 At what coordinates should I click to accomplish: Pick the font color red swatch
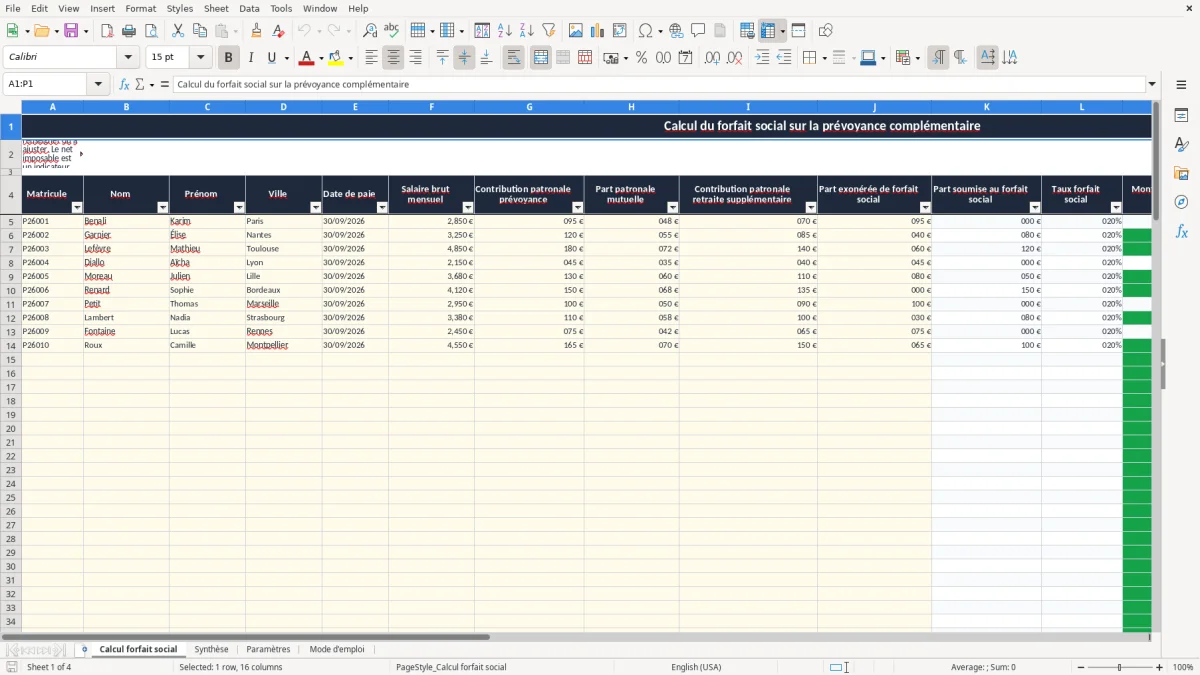pos(308,58)
